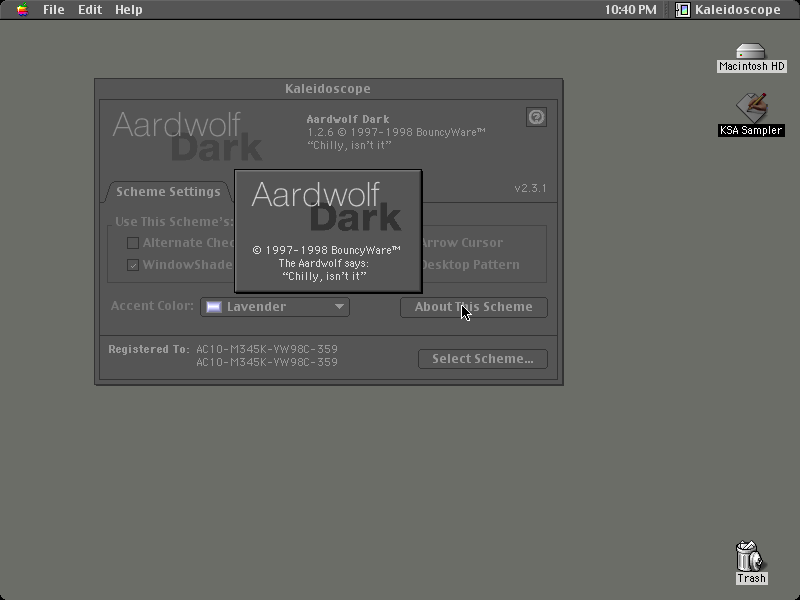Click the Aardwolf Dark splash logo popup
This screenshot has height=600, width=800.
click(x=328, y=231)
